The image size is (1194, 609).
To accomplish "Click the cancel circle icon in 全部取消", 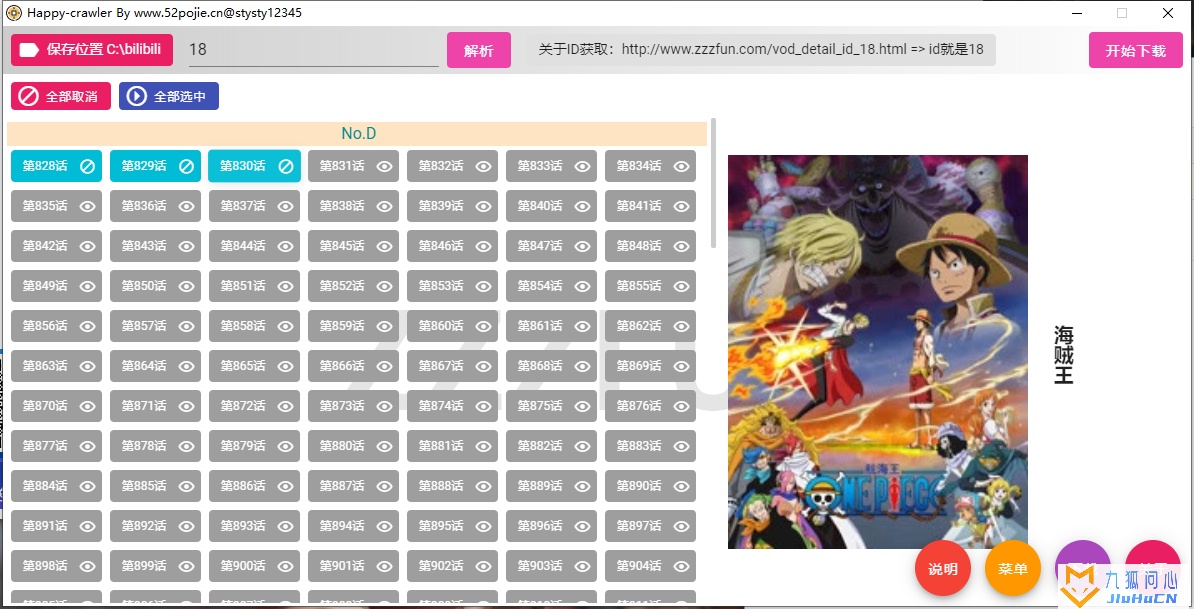I will pyautogui.click(x=28, y=96).
